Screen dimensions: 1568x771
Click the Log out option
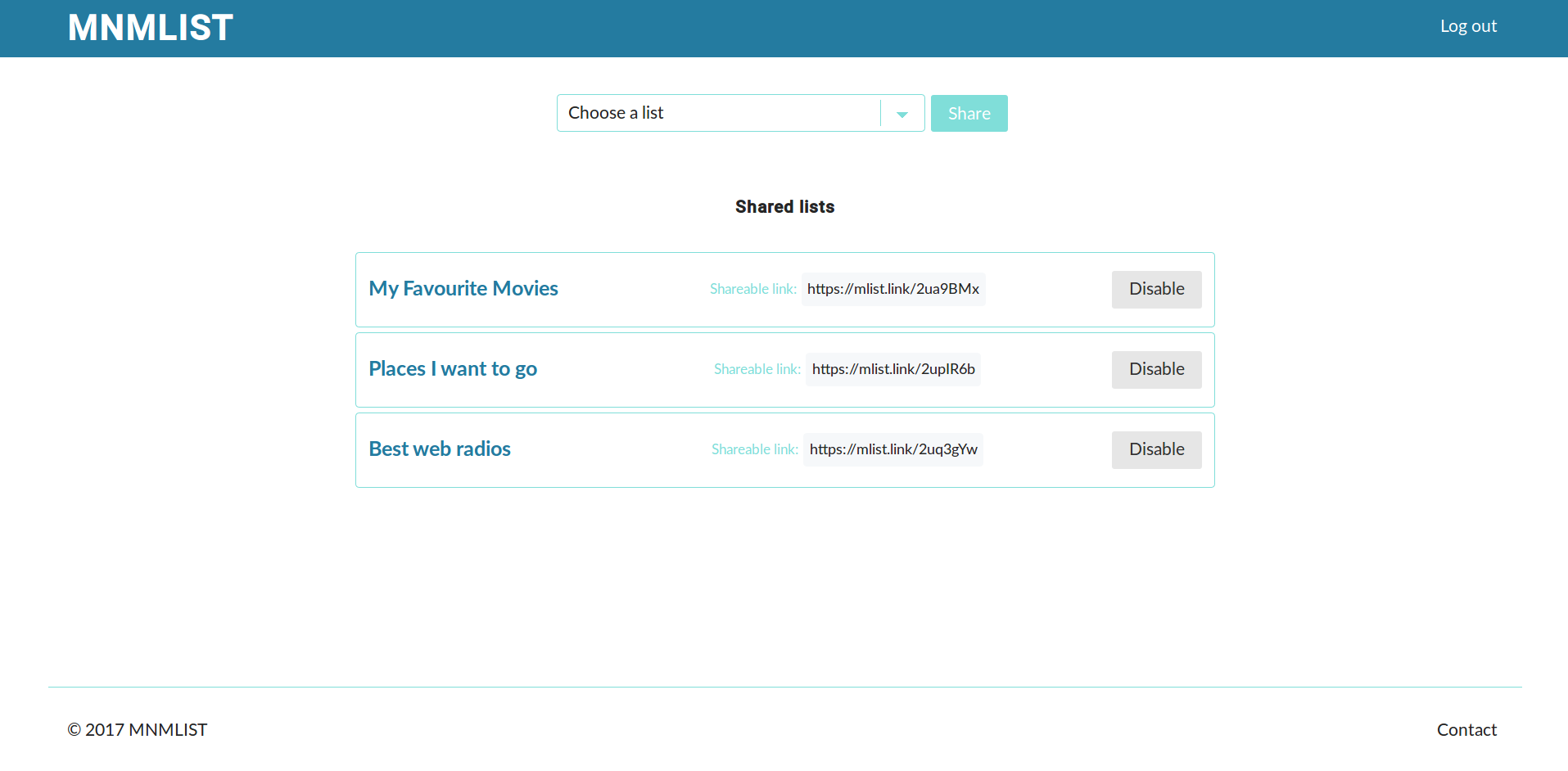pyautogui.click(x=1468, y=25)
